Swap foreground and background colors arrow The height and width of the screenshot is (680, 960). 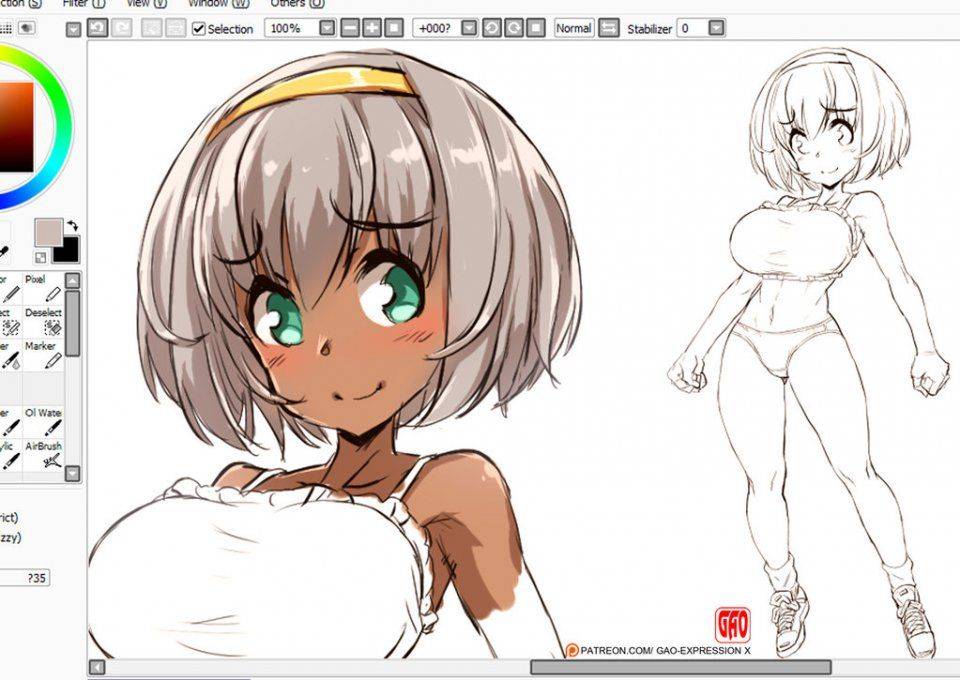pyautogui.click(x=72, y=225)
